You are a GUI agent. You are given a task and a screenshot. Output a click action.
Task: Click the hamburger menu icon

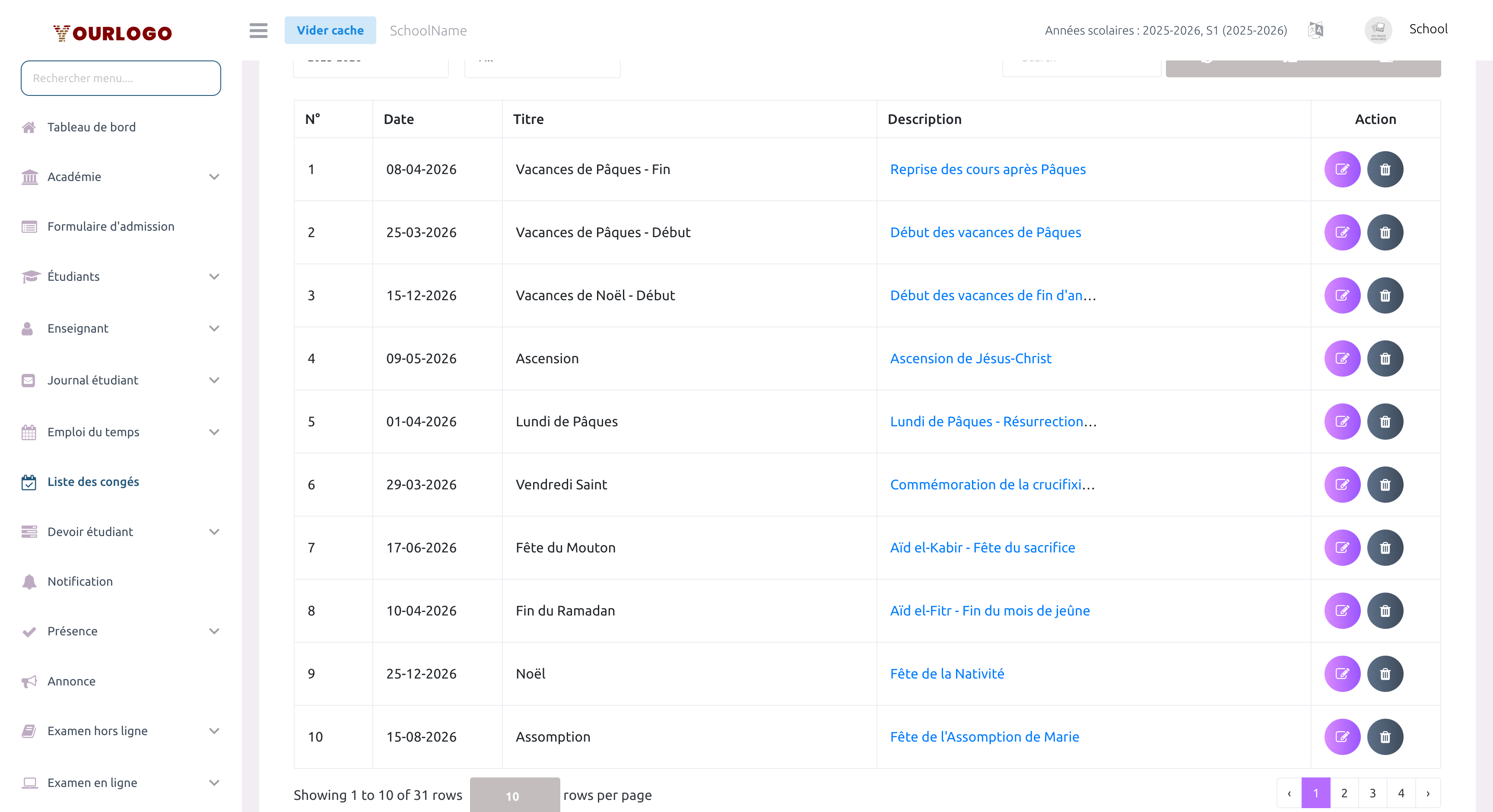[x=258, y=30]
